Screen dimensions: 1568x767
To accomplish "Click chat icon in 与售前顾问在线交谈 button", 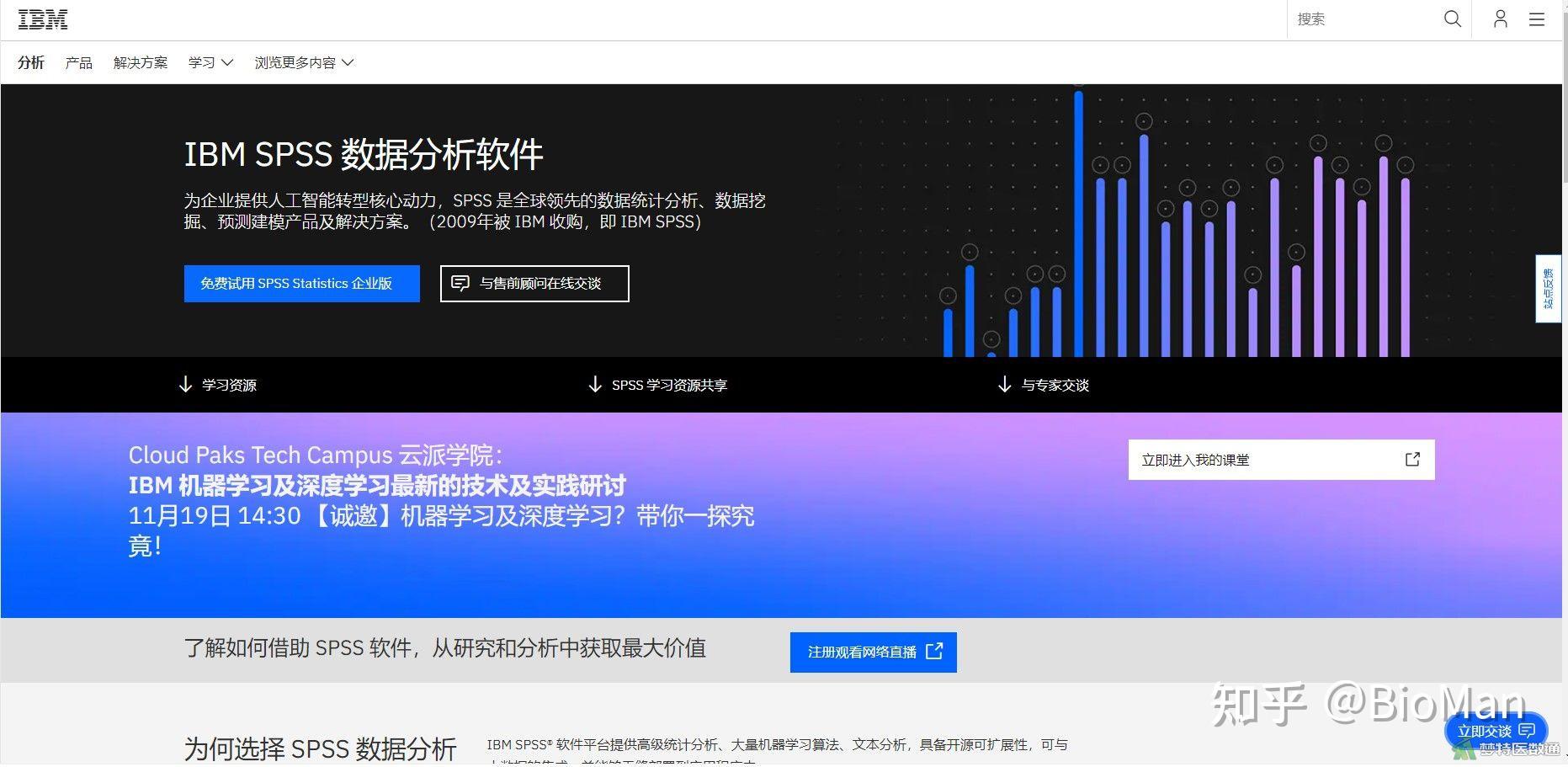I will click(x=460, y=283).
